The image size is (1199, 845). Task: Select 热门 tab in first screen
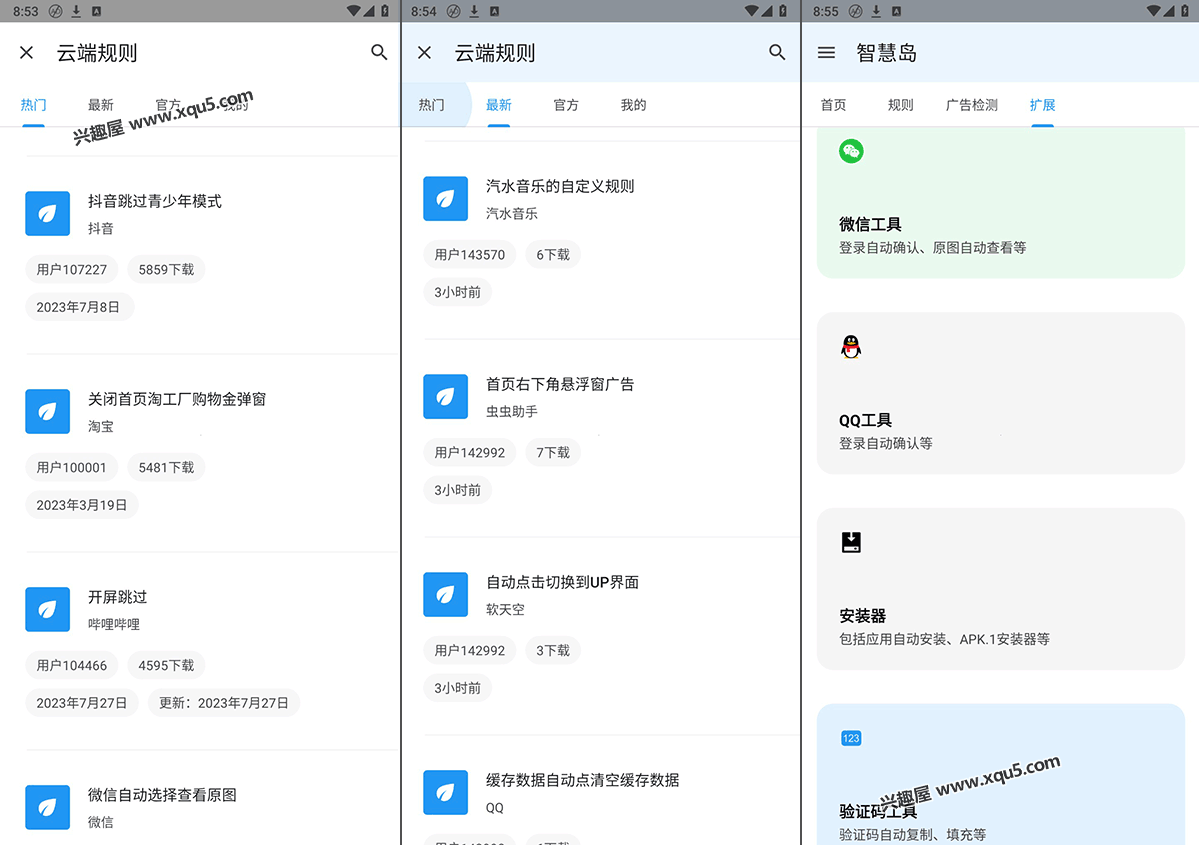pyautogui.click(x=33, y=105)
